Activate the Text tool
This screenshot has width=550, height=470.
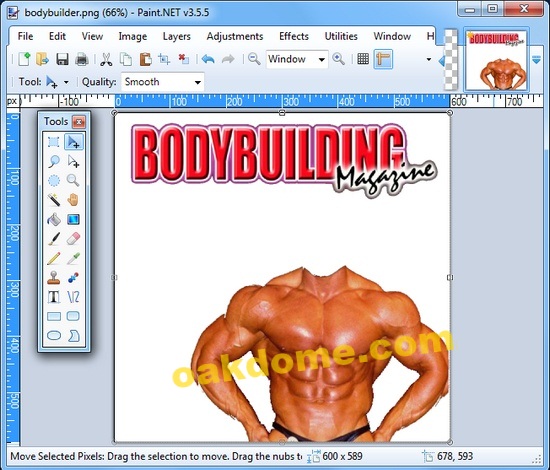54,297
